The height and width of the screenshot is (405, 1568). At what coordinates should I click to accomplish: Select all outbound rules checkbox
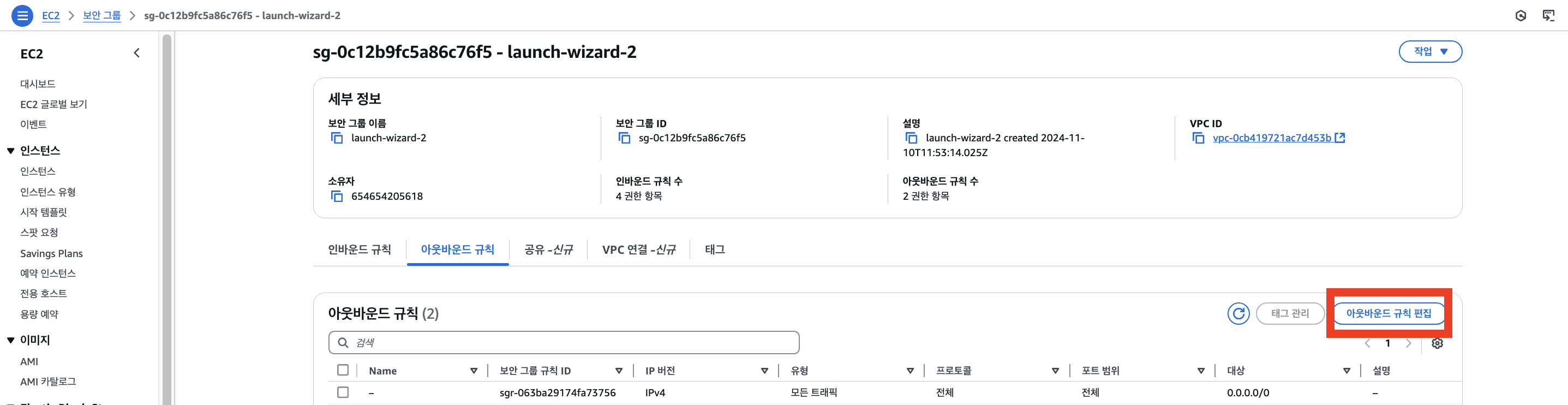click(x=343, y=370)
